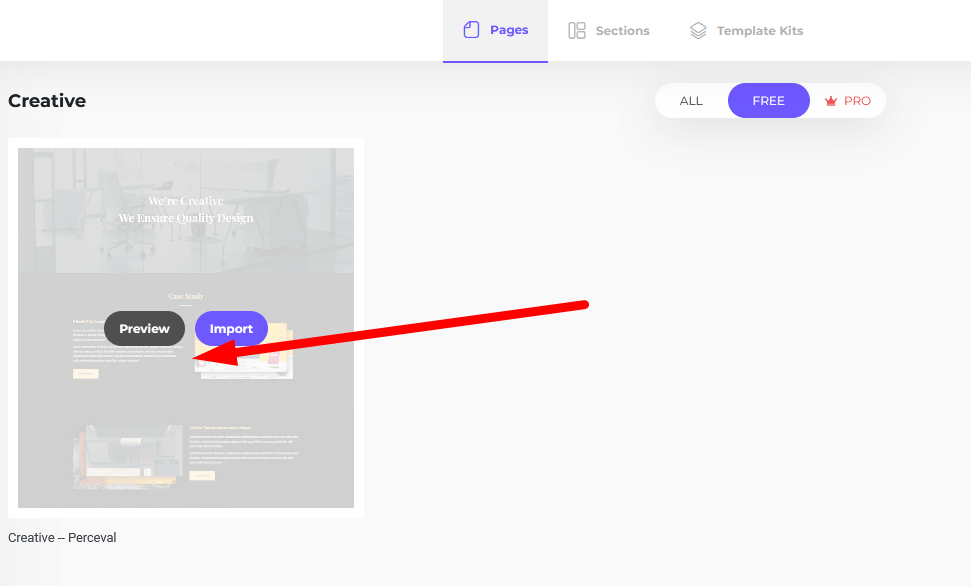The height and width of the screenshot is (586, 971).
Task: Click the Template Kits layers icon
Action: 698,30
